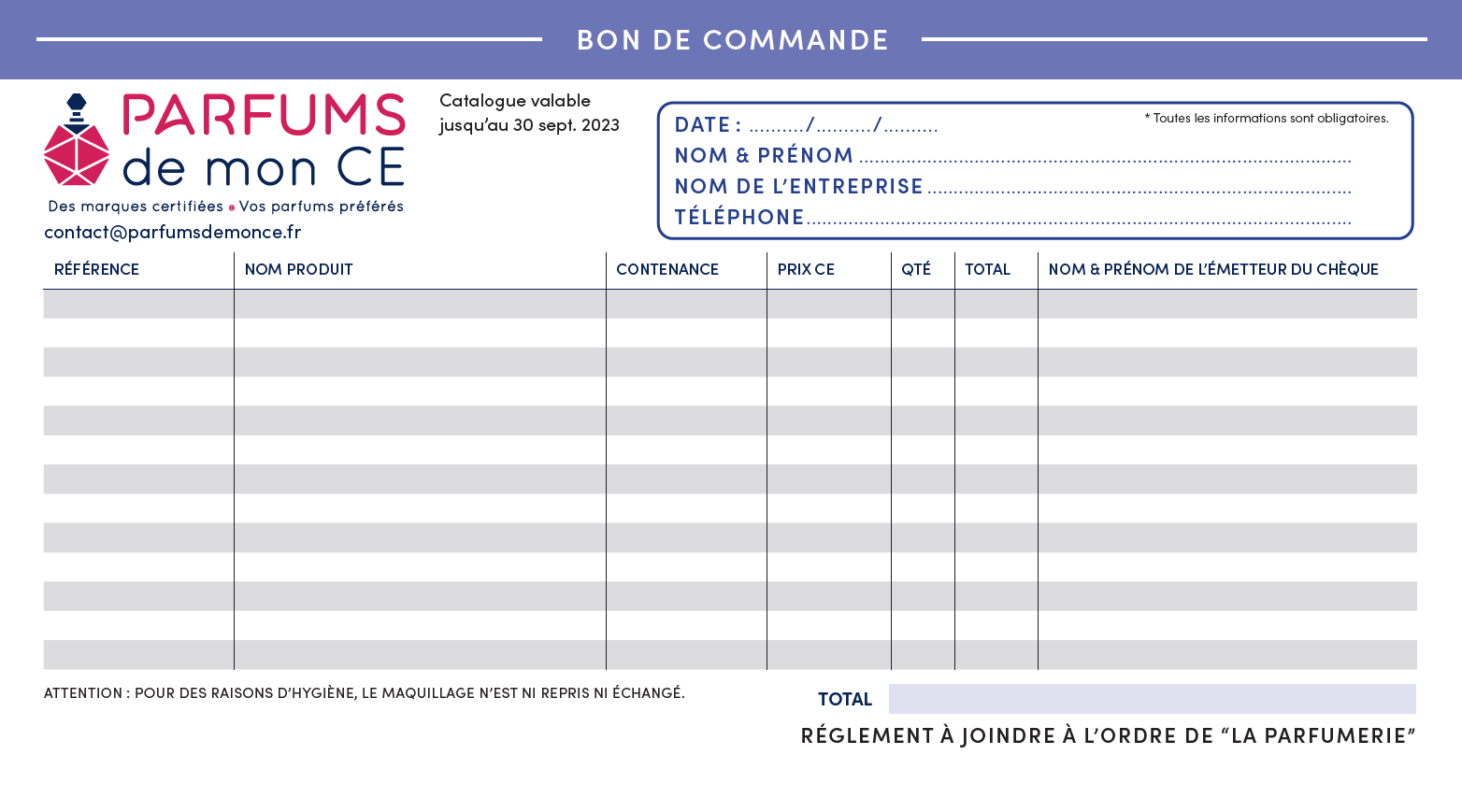This screenshot has width=1462, height=812.
Task: Select the PRIX CE column header
Action: tap(806, 270)
